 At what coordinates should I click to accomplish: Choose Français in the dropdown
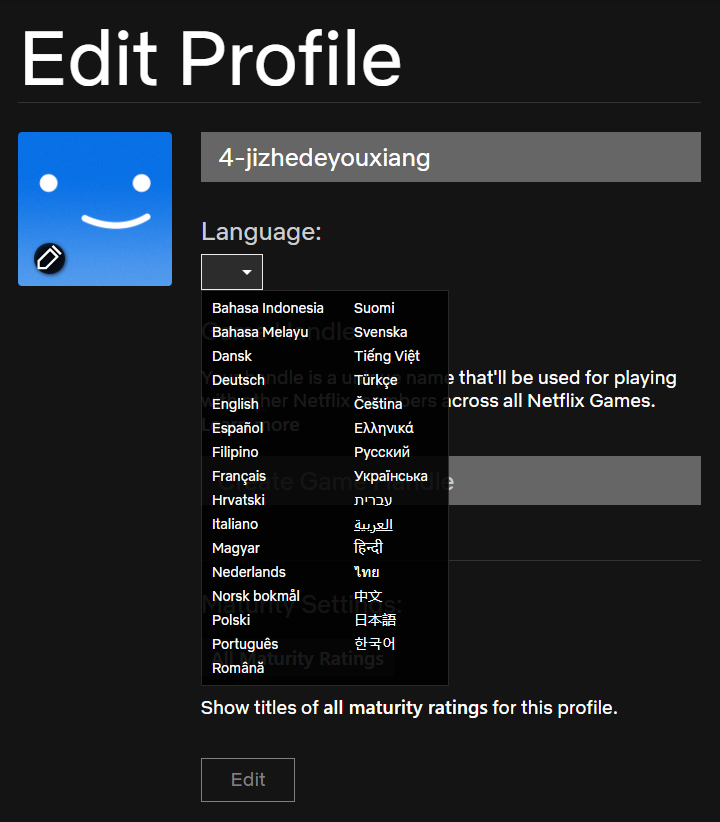tap(239, 477)
